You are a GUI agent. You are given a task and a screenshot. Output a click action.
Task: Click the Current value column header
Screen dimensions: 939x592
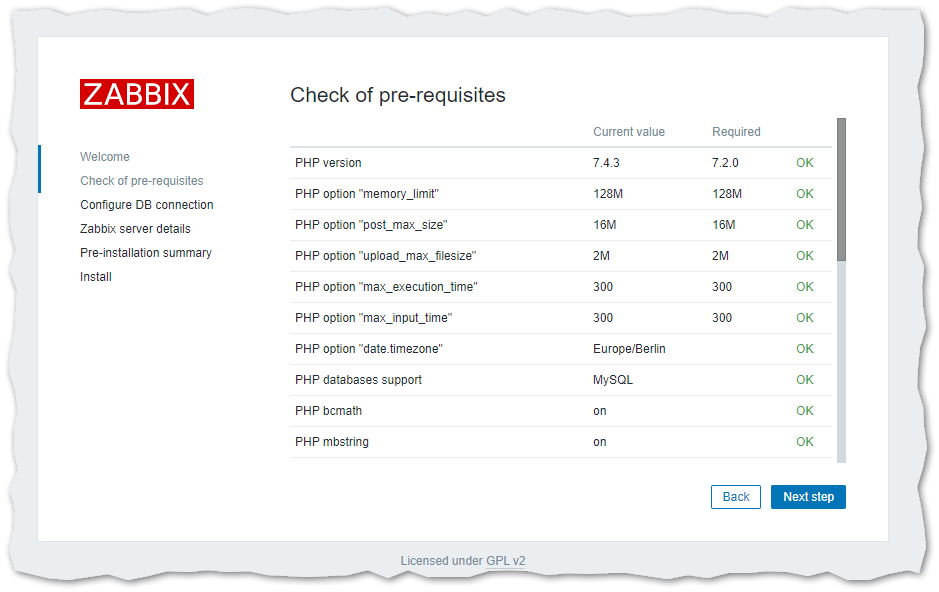click(629, 132)
